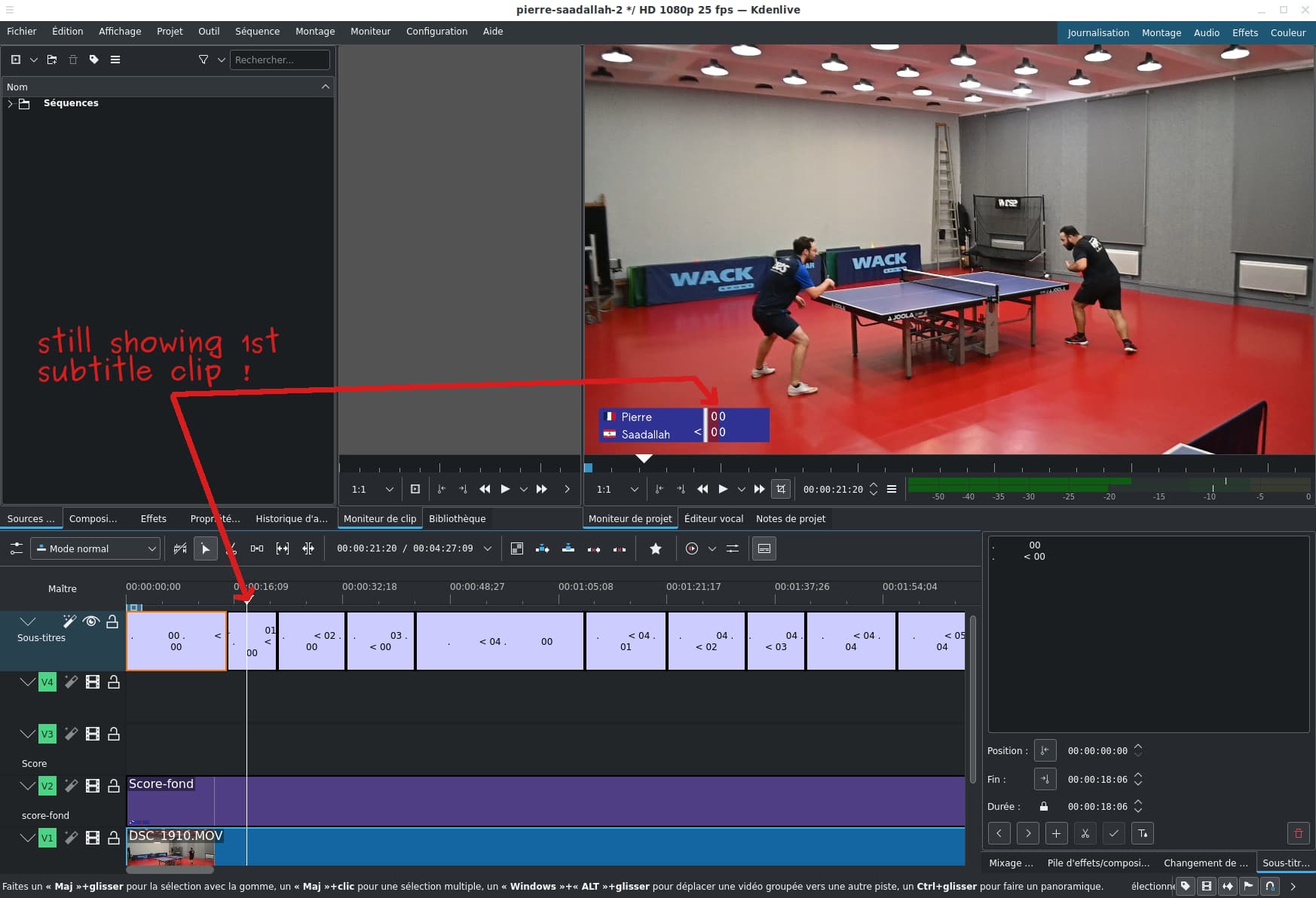
Task: Open timecode format dropdown in timeline toolbar
Action: click(488, 548)
